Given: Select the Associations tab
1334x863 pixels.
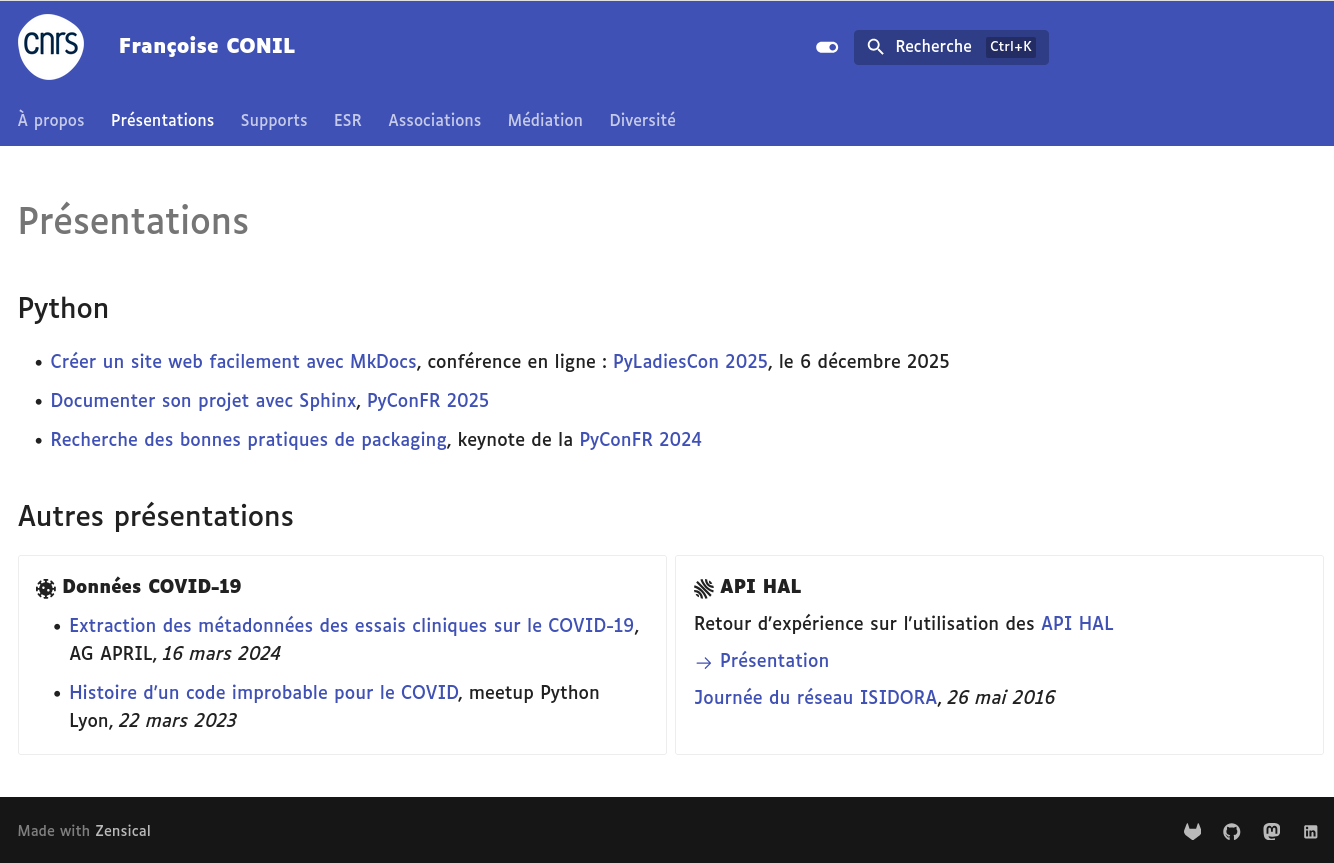Looking at the screenshot, I should point(434,120).
